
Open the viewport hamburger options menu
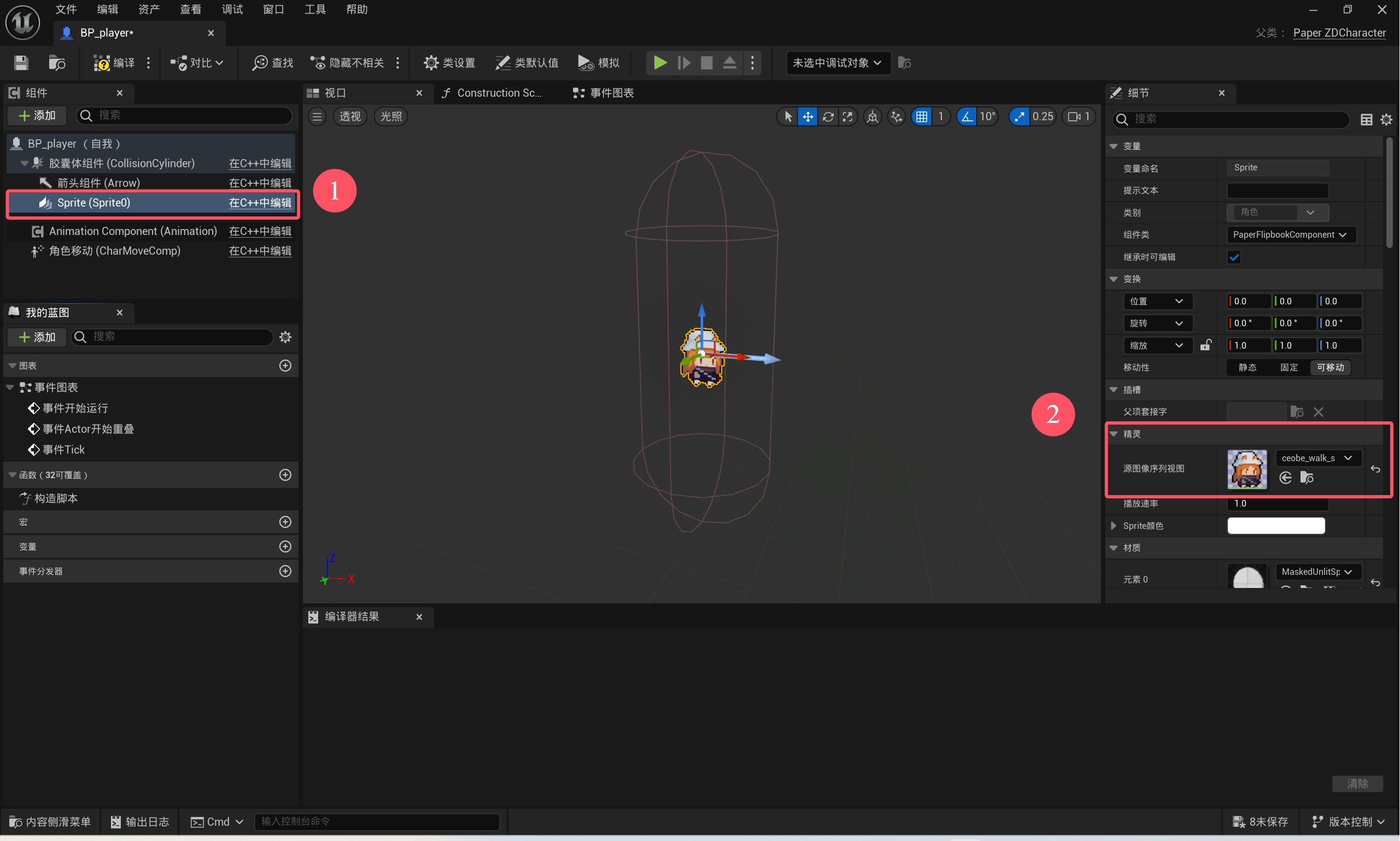(318, 117)
